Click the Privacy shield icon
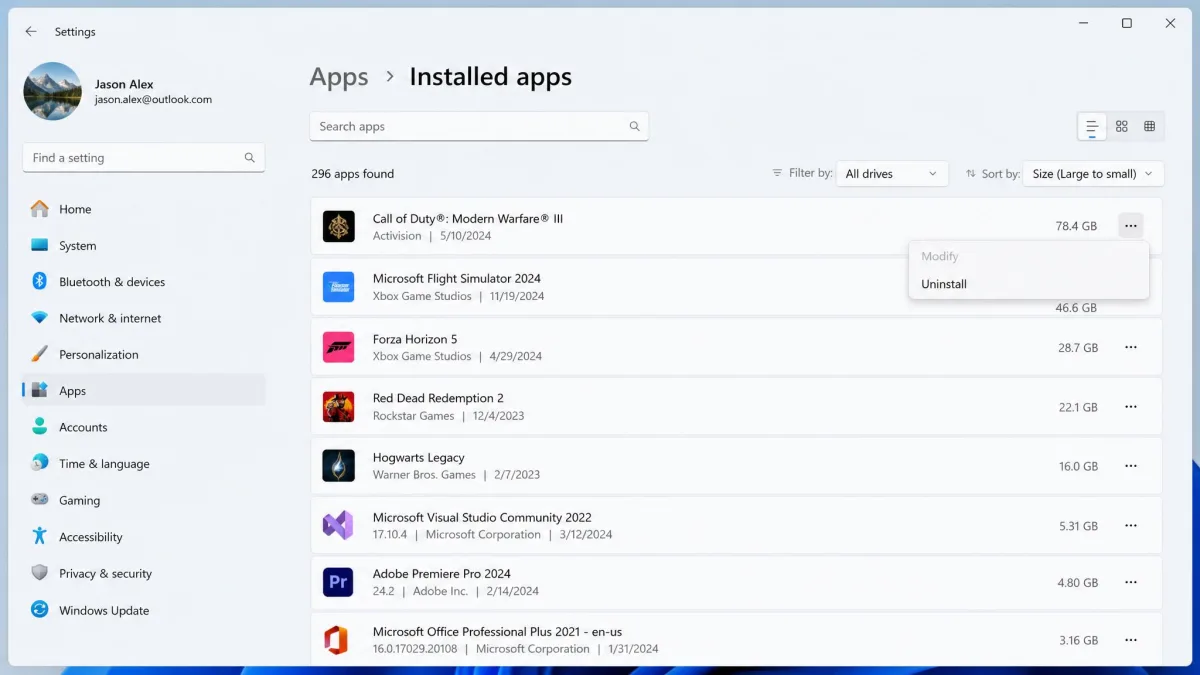 click(x=40, y=573)
